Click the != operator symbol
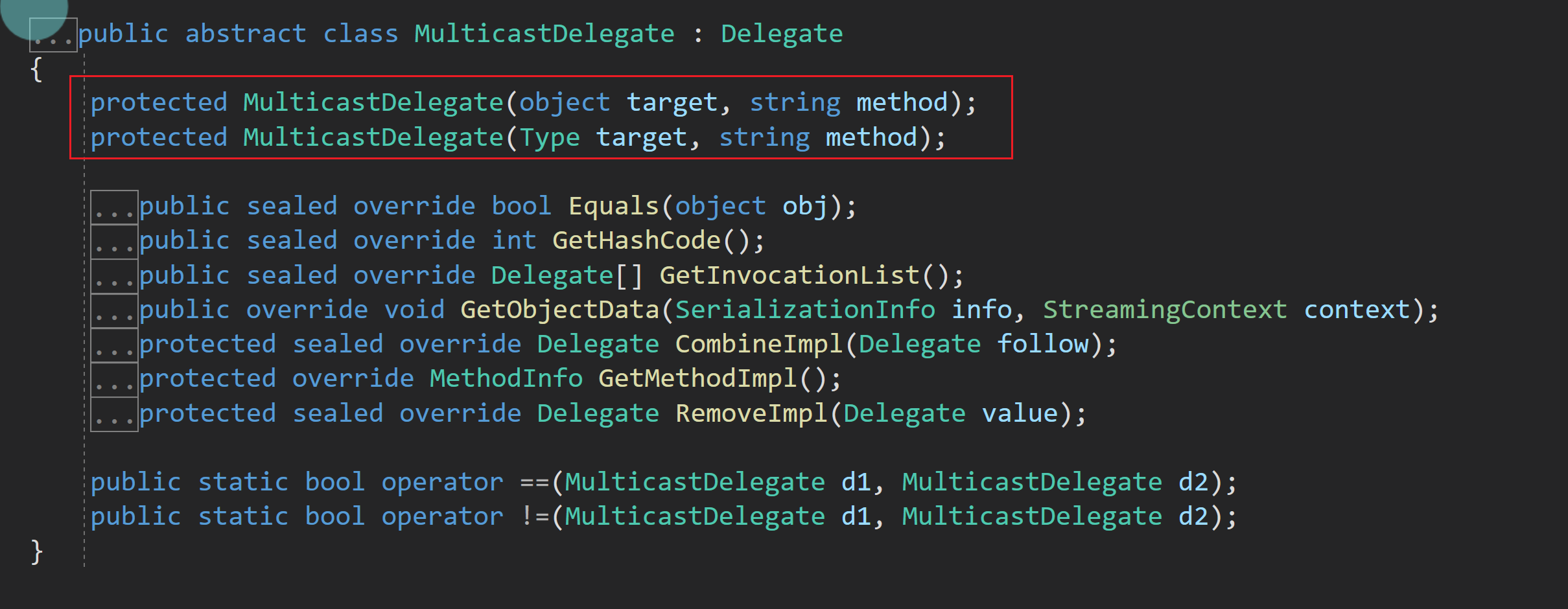The height and width of the screenshot is (609, 1568). point(534,516)
